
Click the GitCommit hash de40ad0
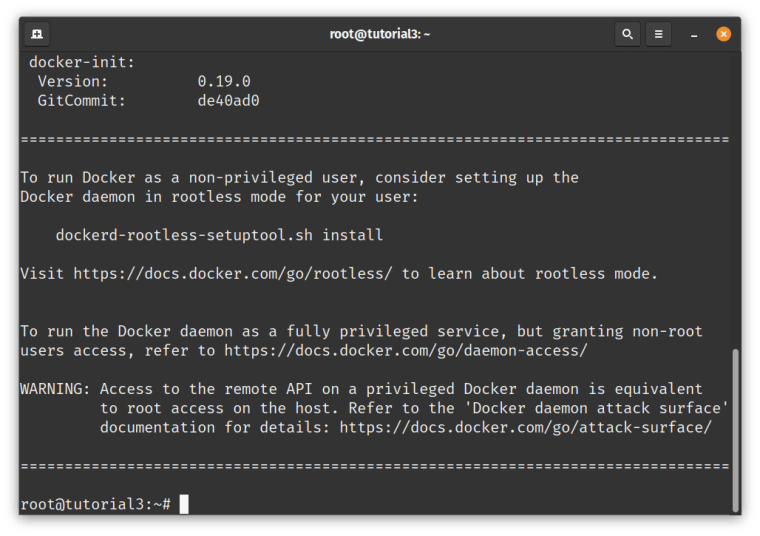(x=228, y=100)
